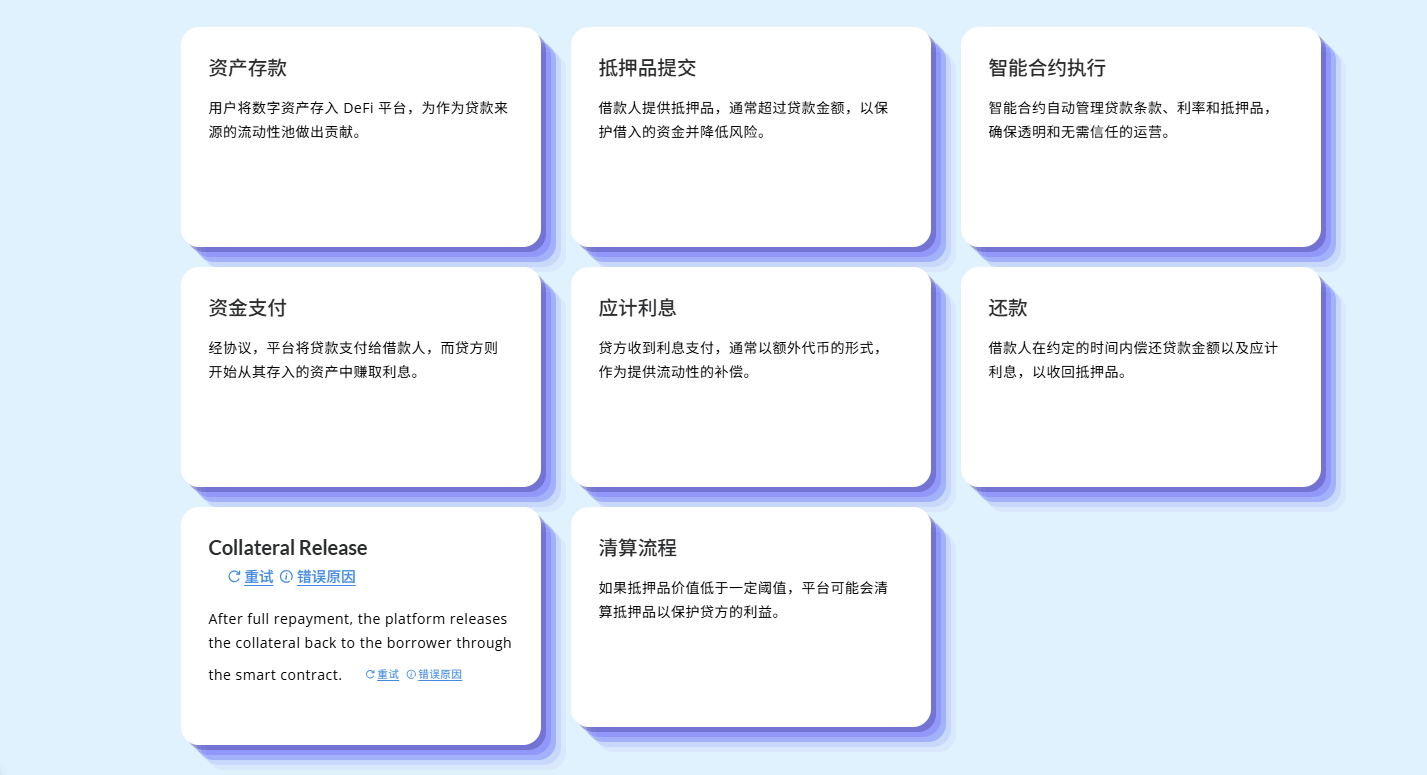Screen dimensions: 1427x775
Task: Select the 资产存款 card heading
Action: pos(248,68)
